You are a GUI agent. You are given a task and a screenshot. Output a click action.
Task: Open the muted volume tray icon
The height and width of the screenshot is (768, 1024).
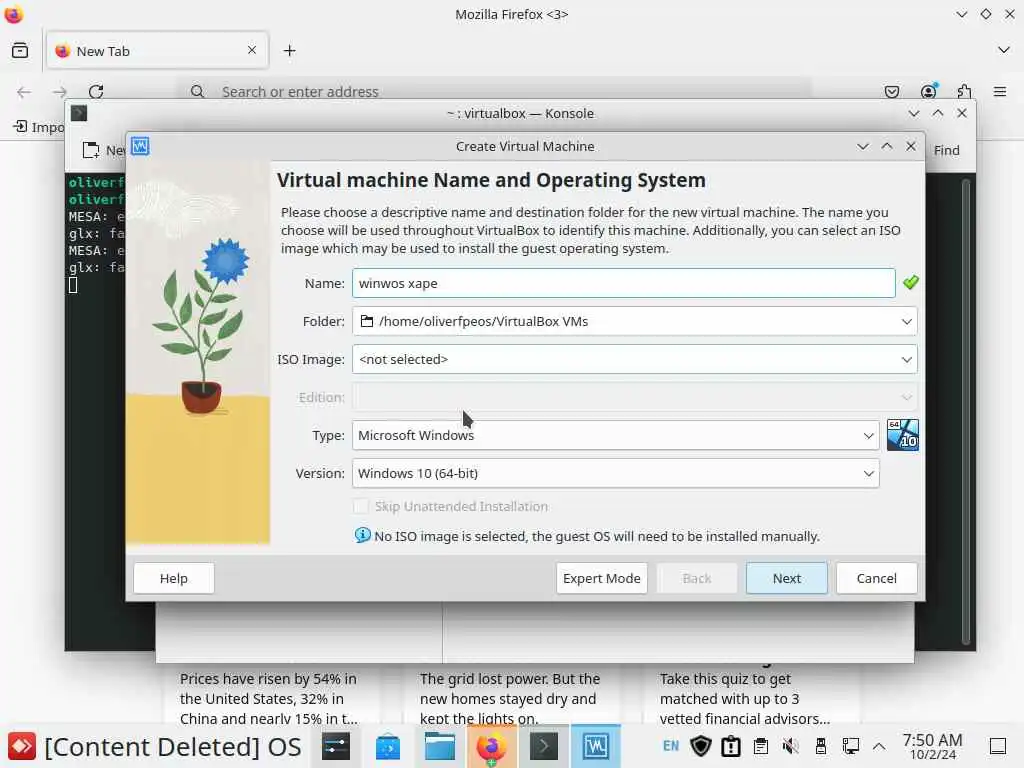[x=791, y=746]
